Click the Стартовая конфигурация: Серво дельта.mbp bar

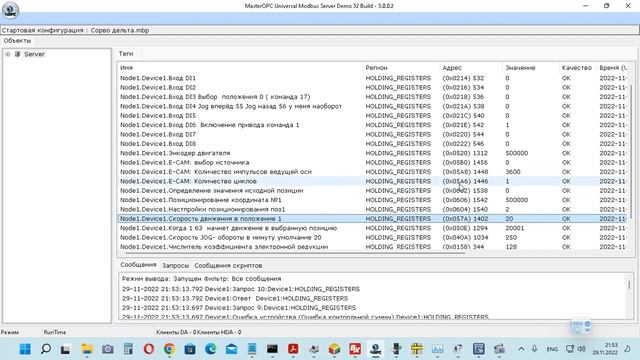[320, 30]
